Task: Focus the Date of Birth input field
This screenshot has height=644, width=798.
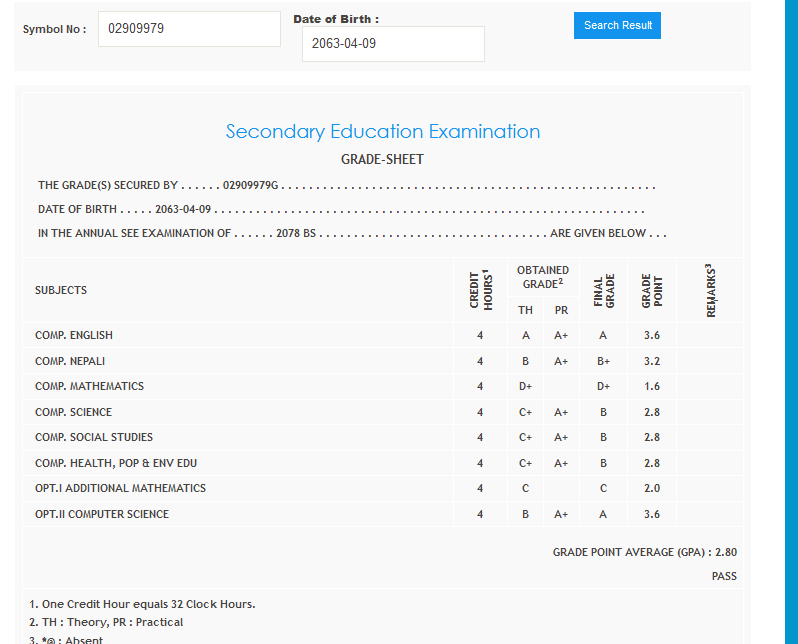Action: click(x=393, y=44)
